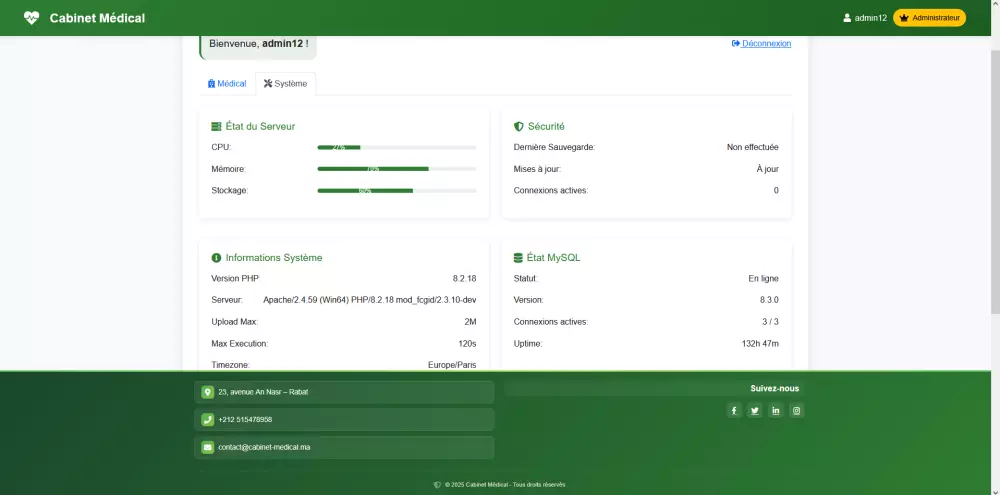Viewport: 1000px width, 495px height.
Task: Click the CPU usage progress bar
Action: pyautogui.click(x=397, y=147)
